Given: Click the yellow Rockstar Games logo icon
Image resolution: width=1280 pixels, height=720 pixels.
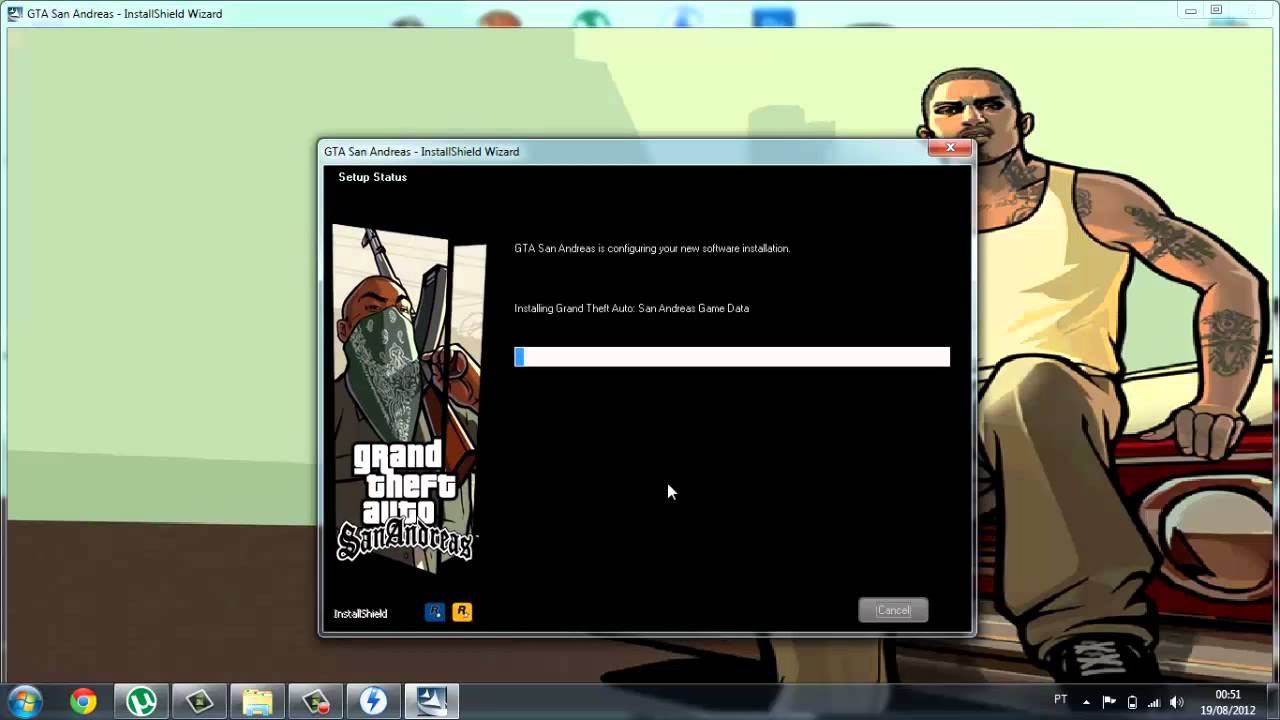Looking at the screenshot, I should click(x=462, y=611).
